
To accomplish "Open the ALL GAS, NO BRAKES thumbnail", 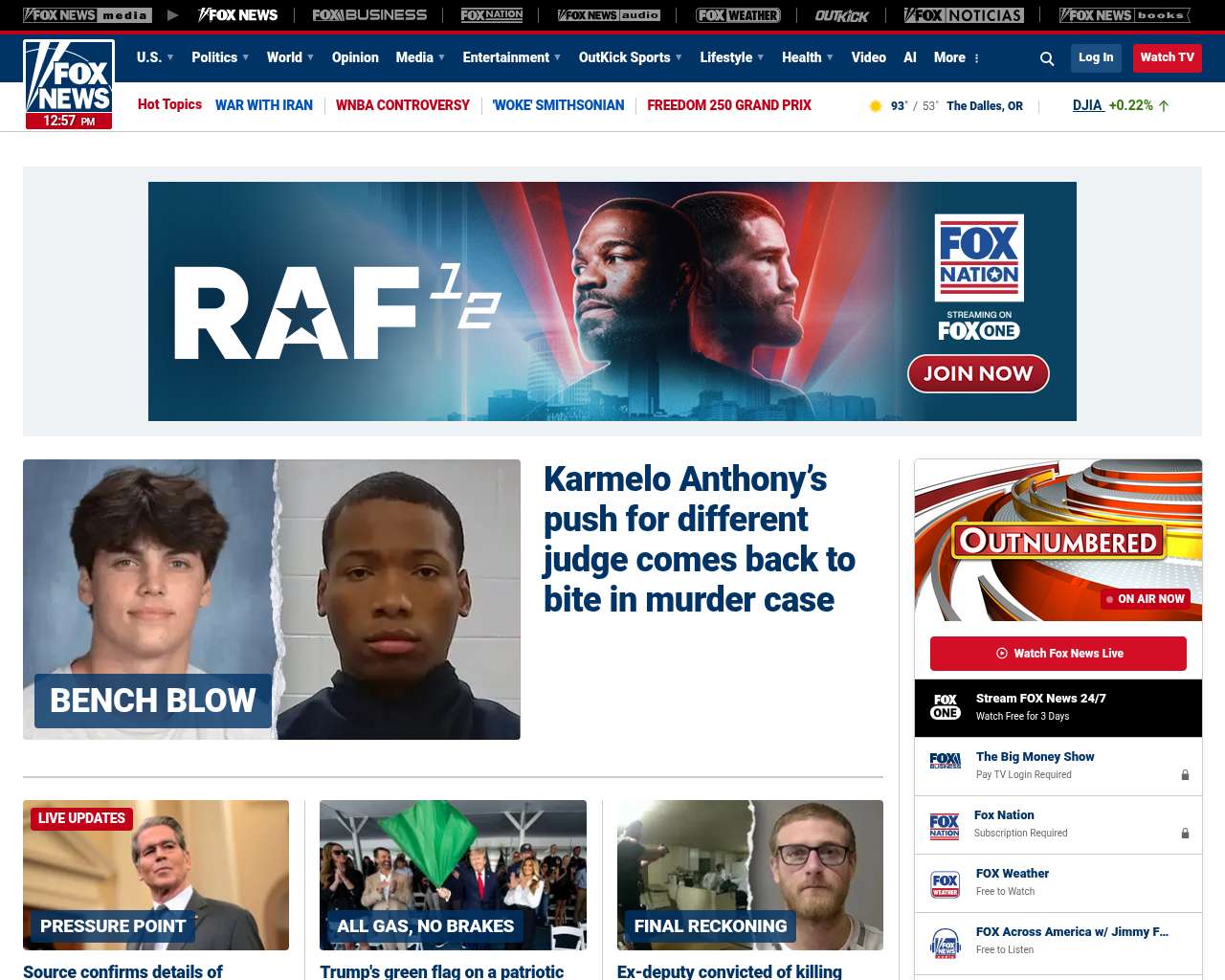I will 453,875.
